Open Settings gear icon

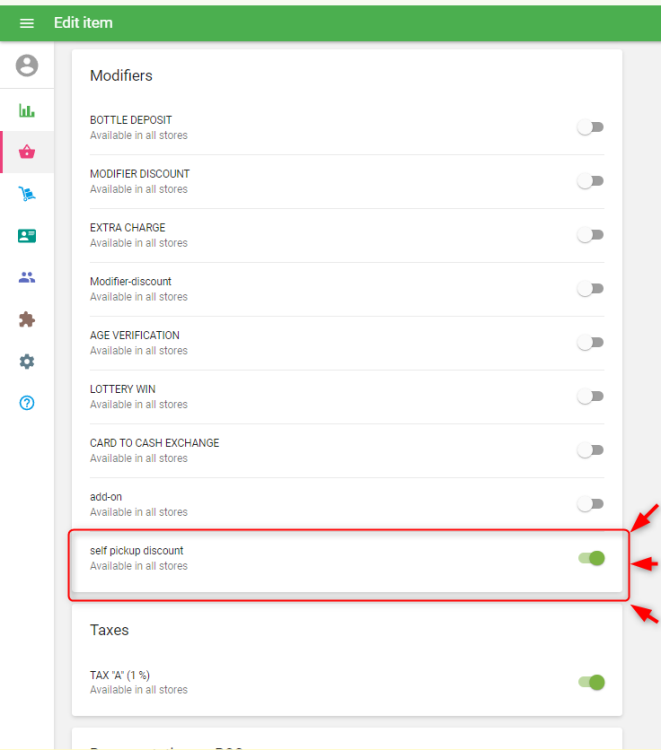pyautogui.click(x=27, y=362)
